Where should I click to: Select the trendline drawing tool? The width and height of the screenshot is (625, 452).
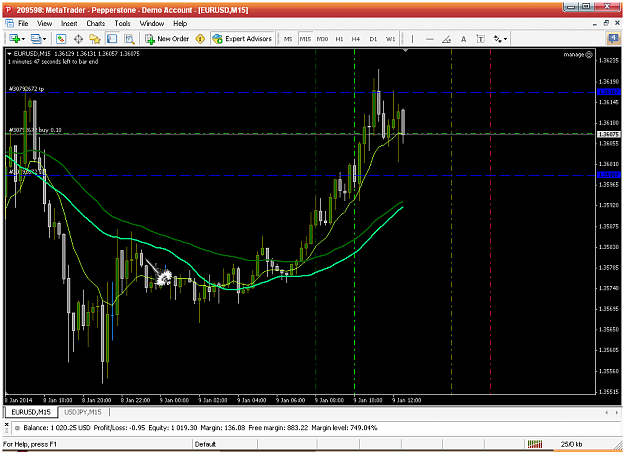(x=446, y=39)
